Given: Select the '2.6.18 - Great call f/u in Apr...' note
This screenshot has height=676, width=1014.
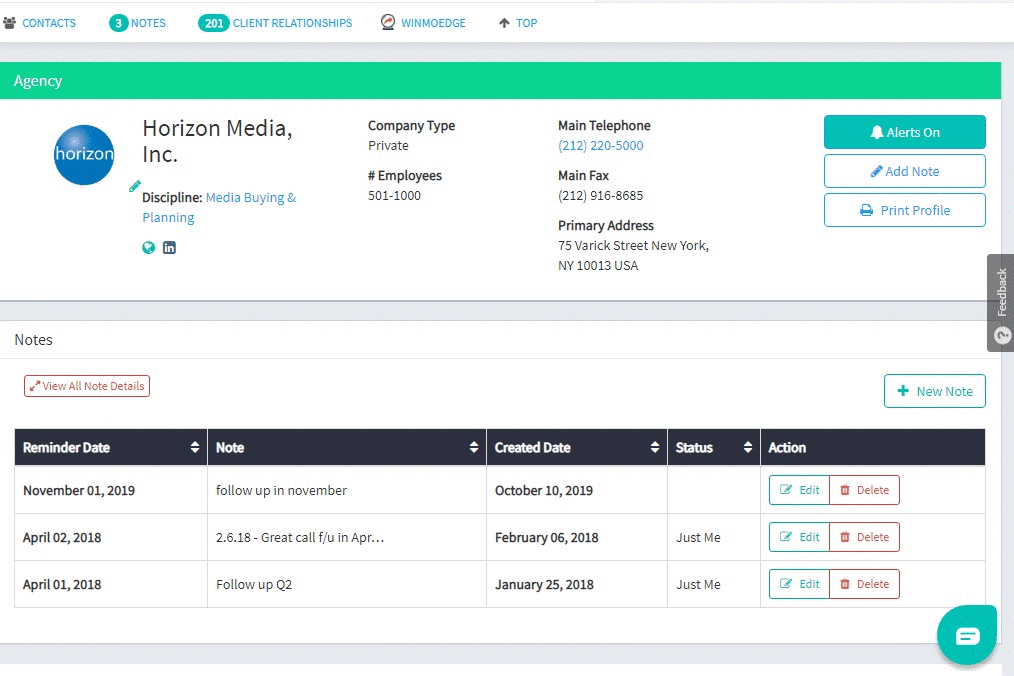Looking at the screenshot, I should pyautogui.click(x=300, y=538).
